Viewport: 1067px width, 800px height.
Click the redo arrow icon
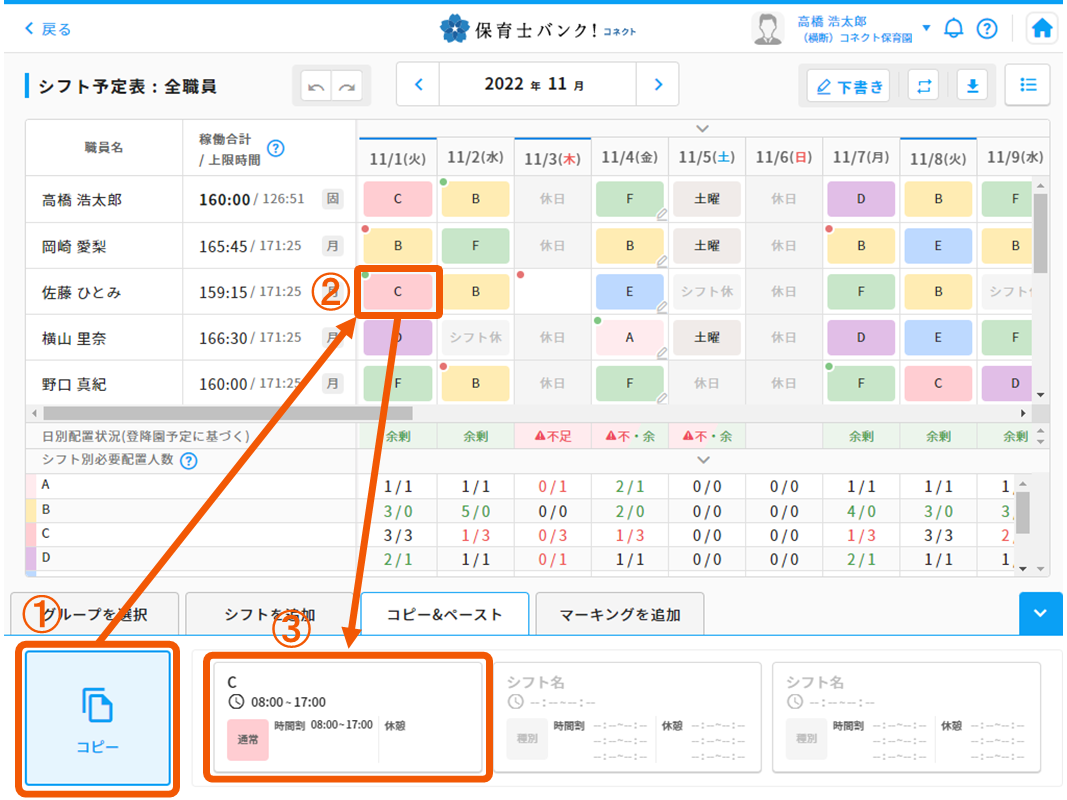tap(347, 86)
